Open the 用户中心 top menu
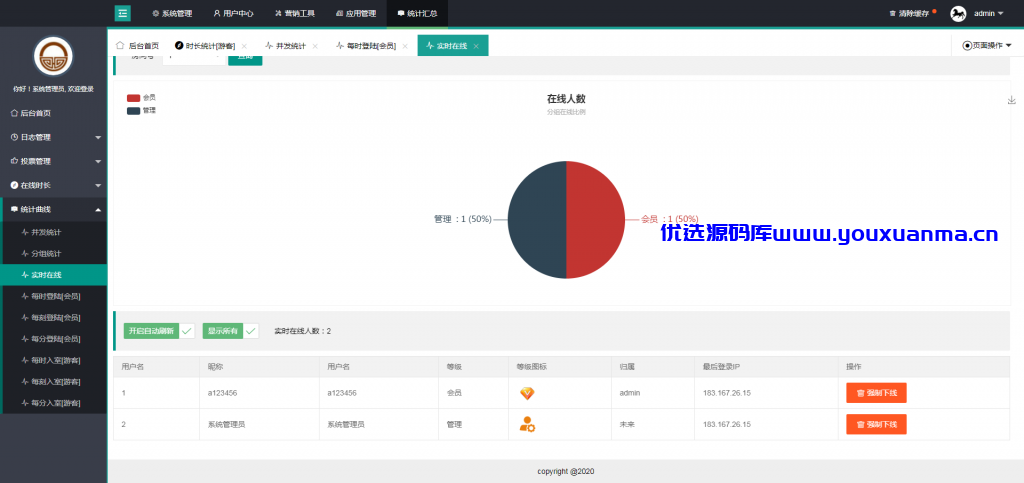 tap(234, 13)
